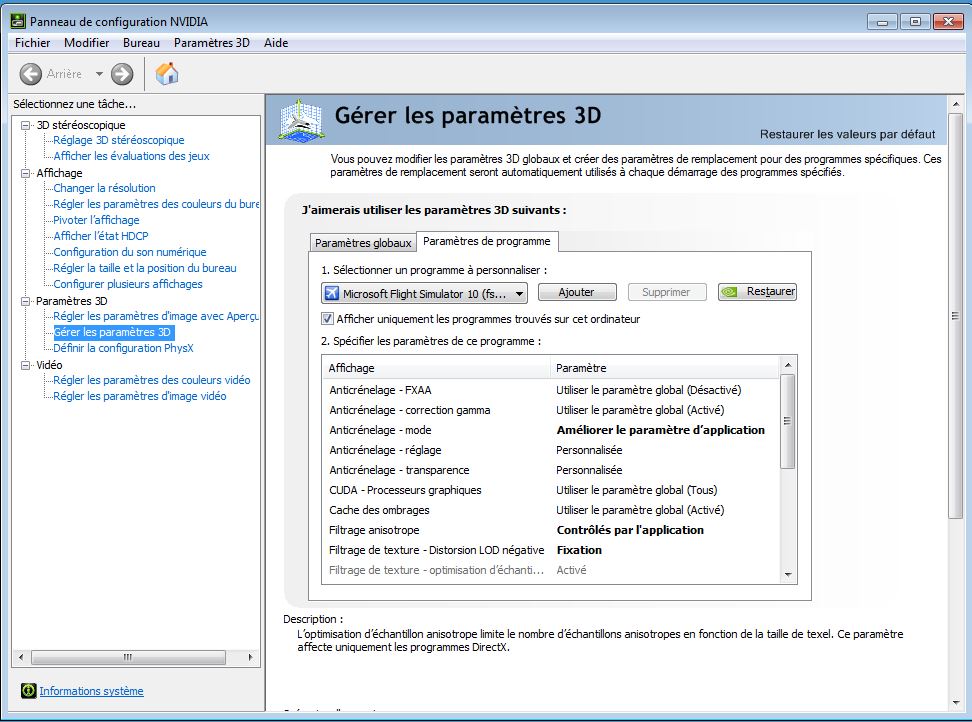The height and width of the screenshot is (722, 972).
Task: Open Pivoter l'affichage
Action: [96, 220]
